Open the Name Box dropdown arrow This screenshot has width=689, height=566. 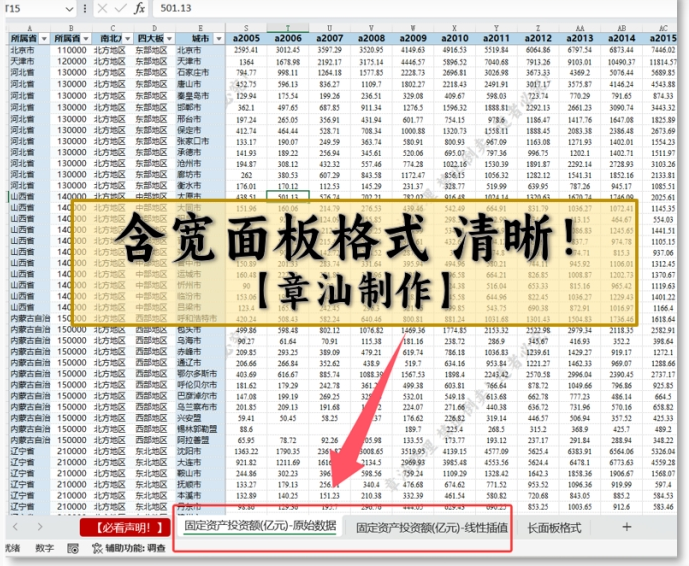point(69,9)
